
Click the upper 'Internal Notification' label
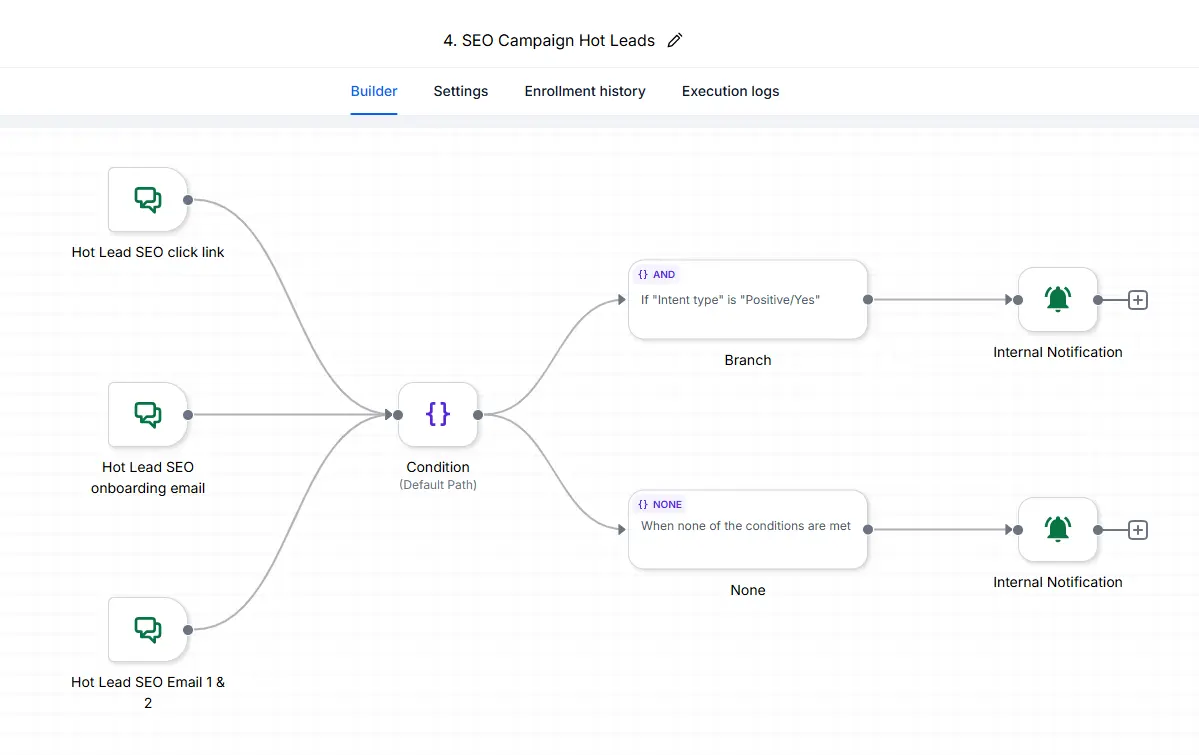click(1058, 352)
